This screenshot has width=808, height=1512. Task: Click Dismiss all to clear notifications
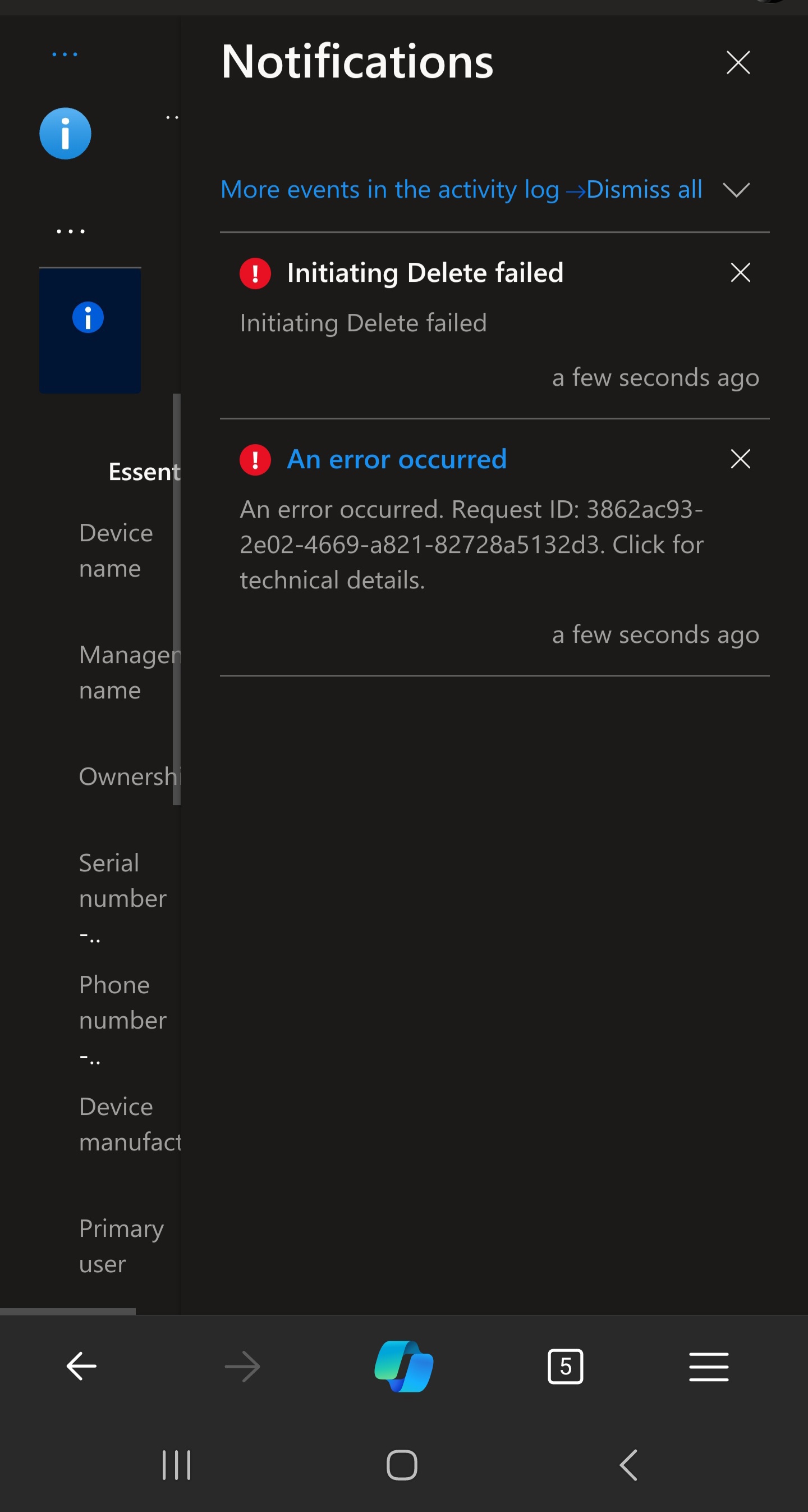point(644,189)
